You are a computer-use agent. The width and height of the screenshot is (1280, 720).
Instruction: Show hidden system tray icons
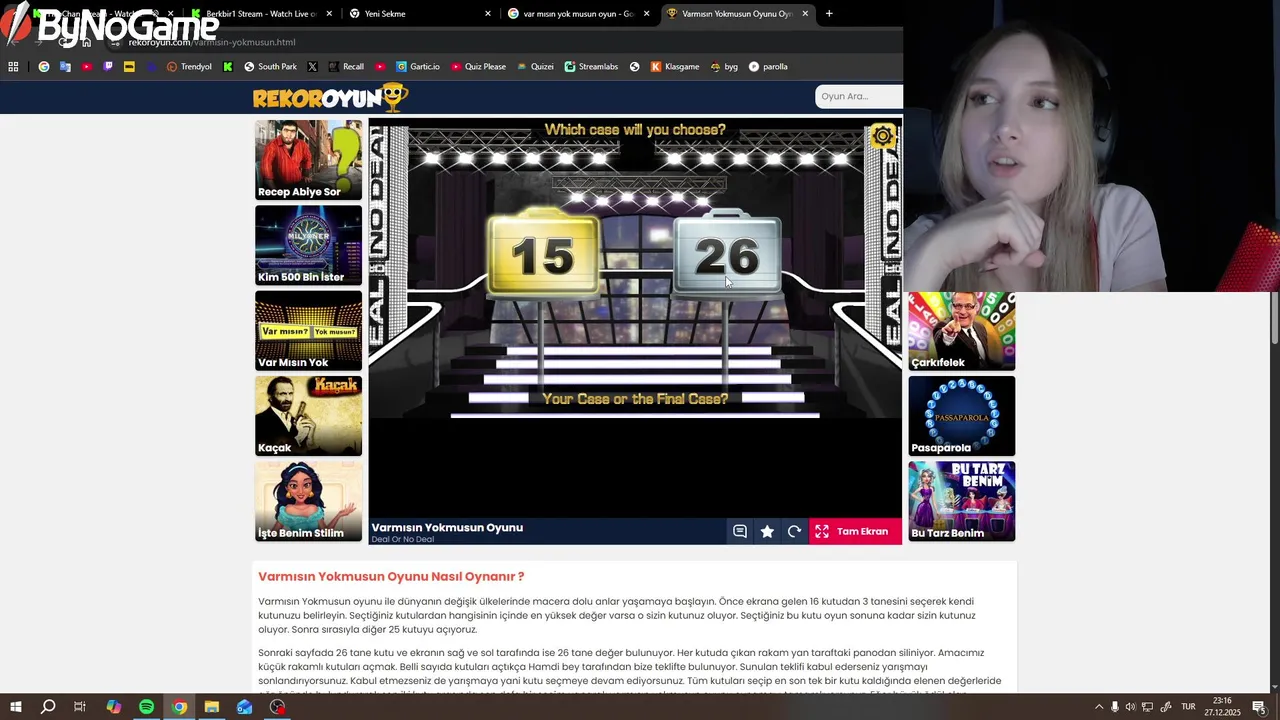pyautogui.click(x=1098, y=707)
